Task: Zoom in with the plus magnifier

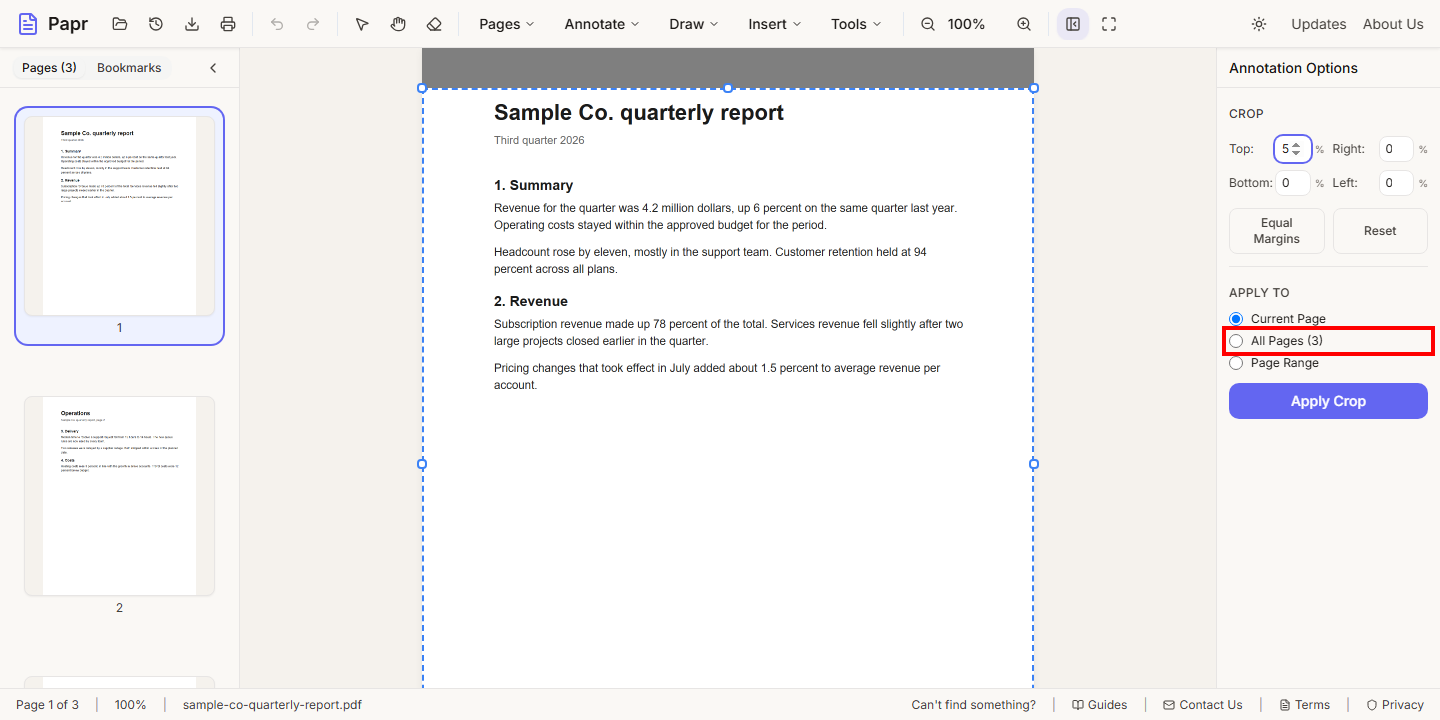Action: point(1024,24)
